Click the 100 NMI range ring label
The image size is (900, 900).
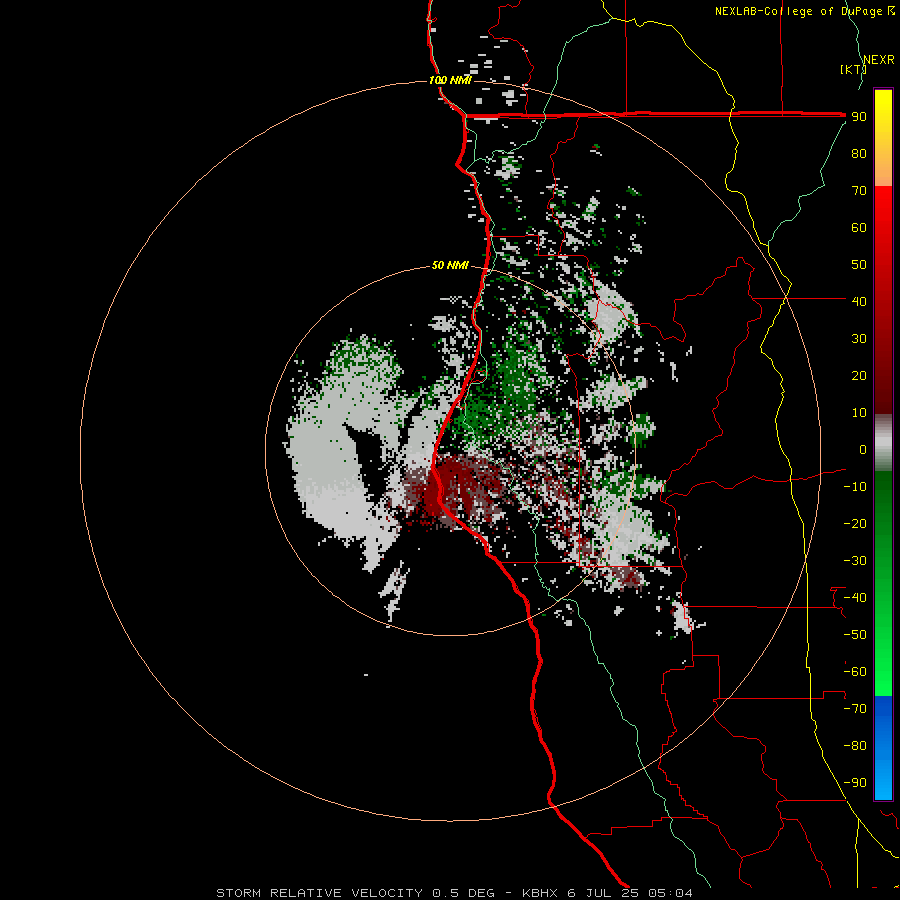(x=450, y=80)
